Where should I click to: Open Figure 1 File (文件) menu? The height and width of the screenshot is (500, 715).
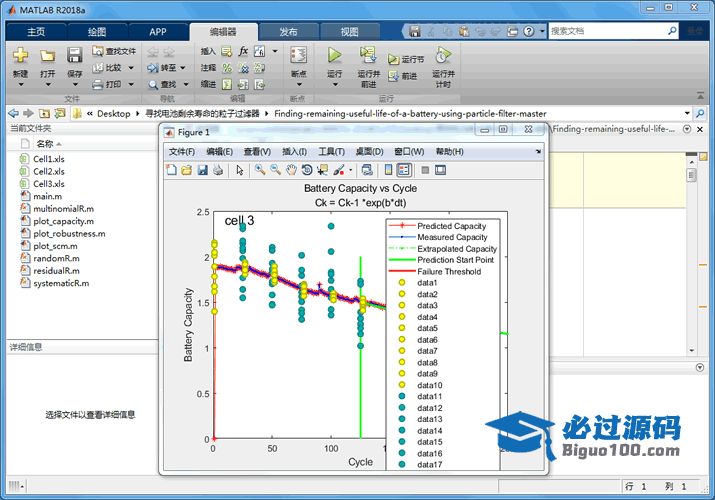coord(181,152)
